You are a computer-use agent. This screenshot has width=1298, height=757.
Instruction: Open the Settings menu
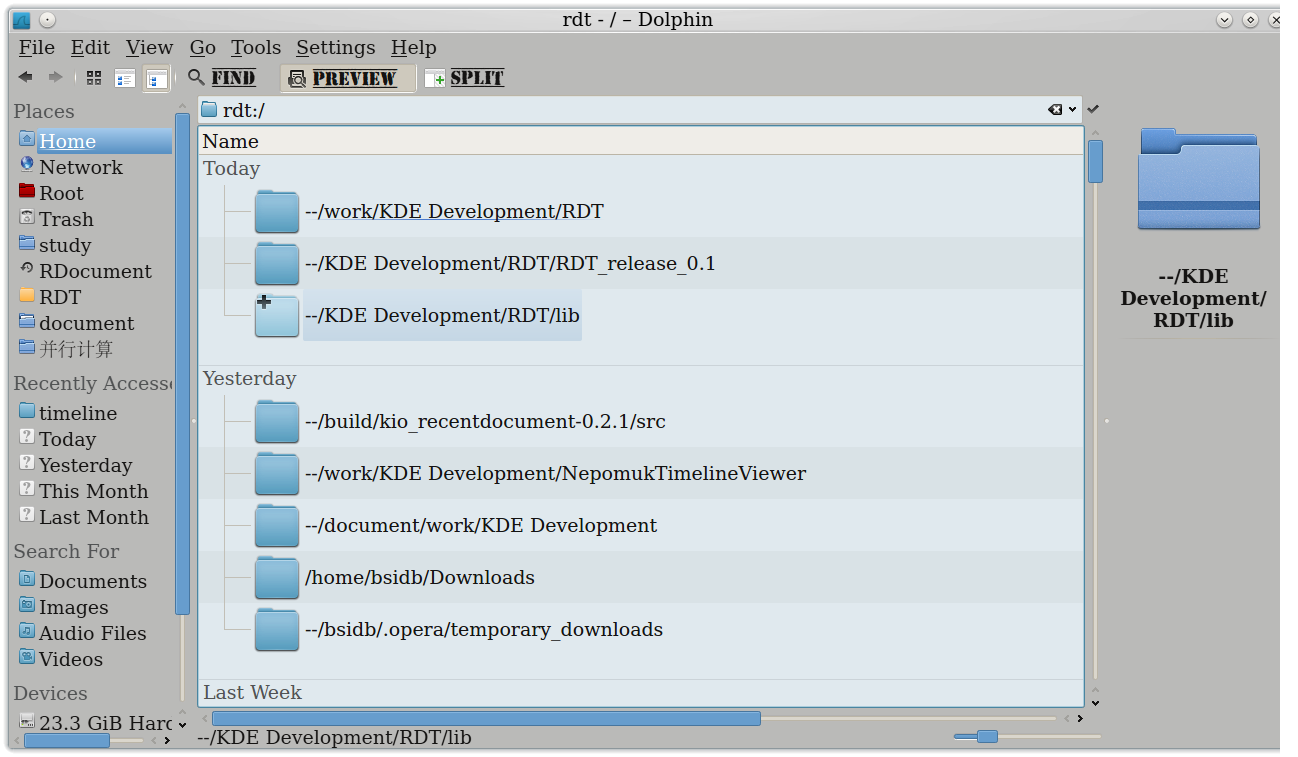335,48
